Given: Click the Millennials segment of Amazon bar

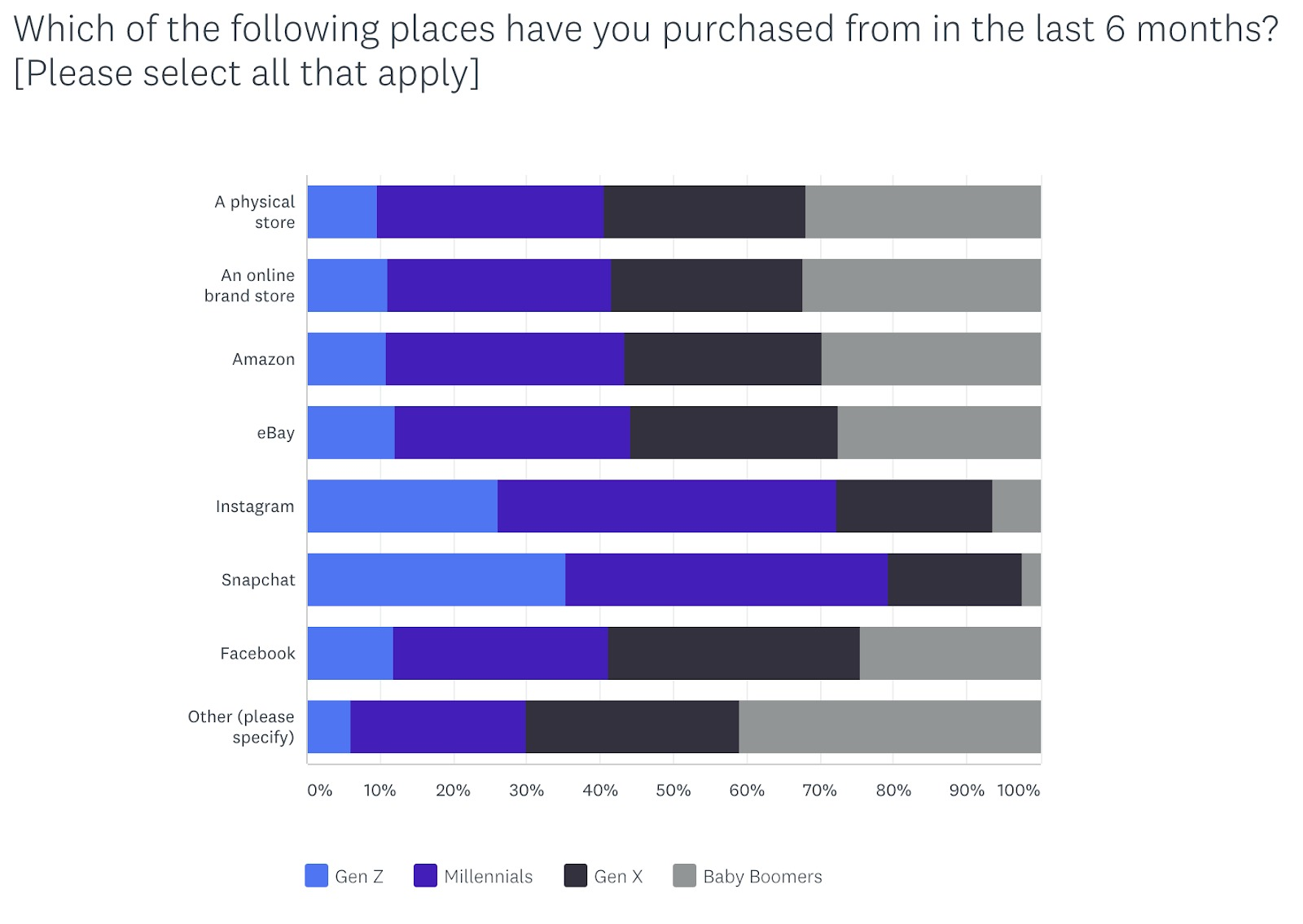Looking at the screenshot, I should tap(505, 359).
